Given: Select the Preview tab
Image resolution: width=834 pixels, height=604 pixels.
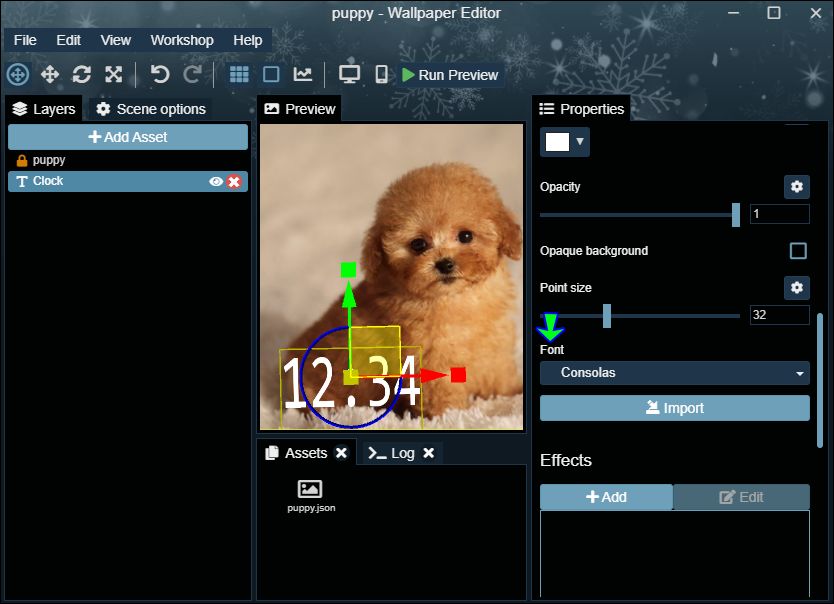Looking at the screenshot, I should [x=300, y=109].
